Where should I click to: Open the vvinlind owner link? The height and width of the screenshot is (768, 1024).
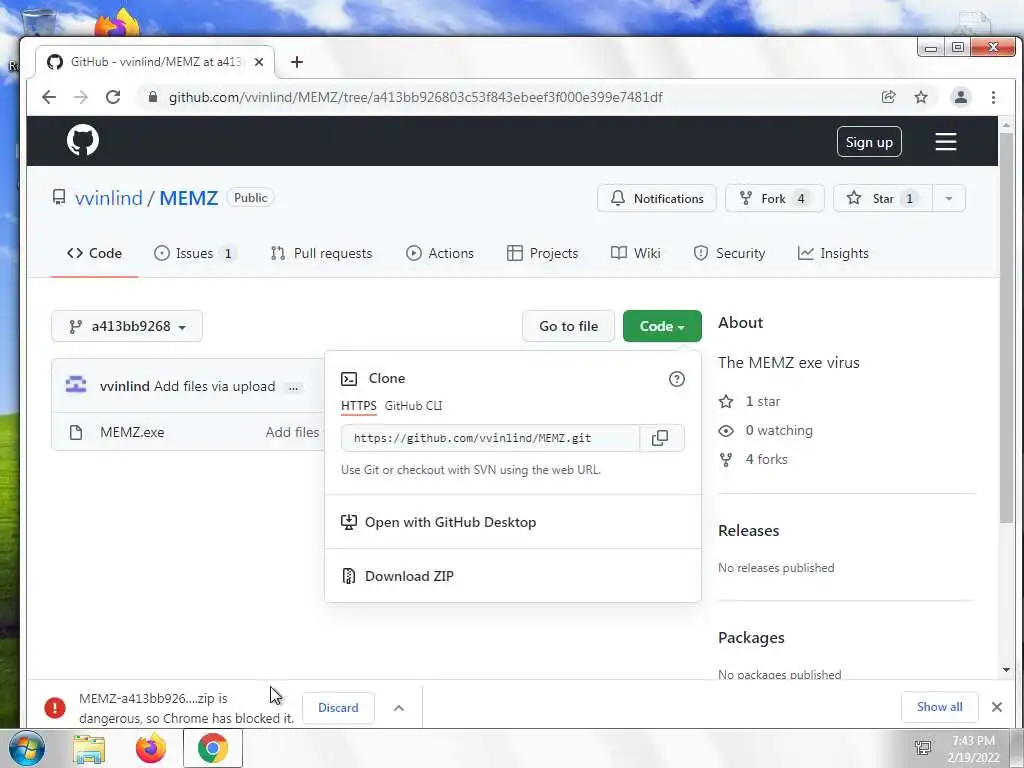[x=108, y=198]
